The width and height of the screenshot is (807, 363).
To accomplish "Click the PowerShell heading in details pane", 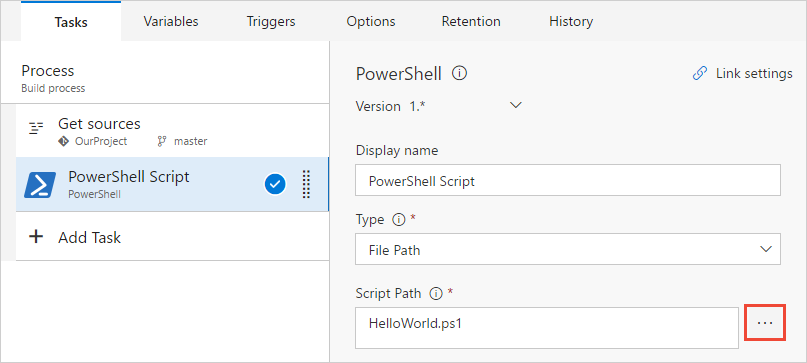I will coord(399,74).
